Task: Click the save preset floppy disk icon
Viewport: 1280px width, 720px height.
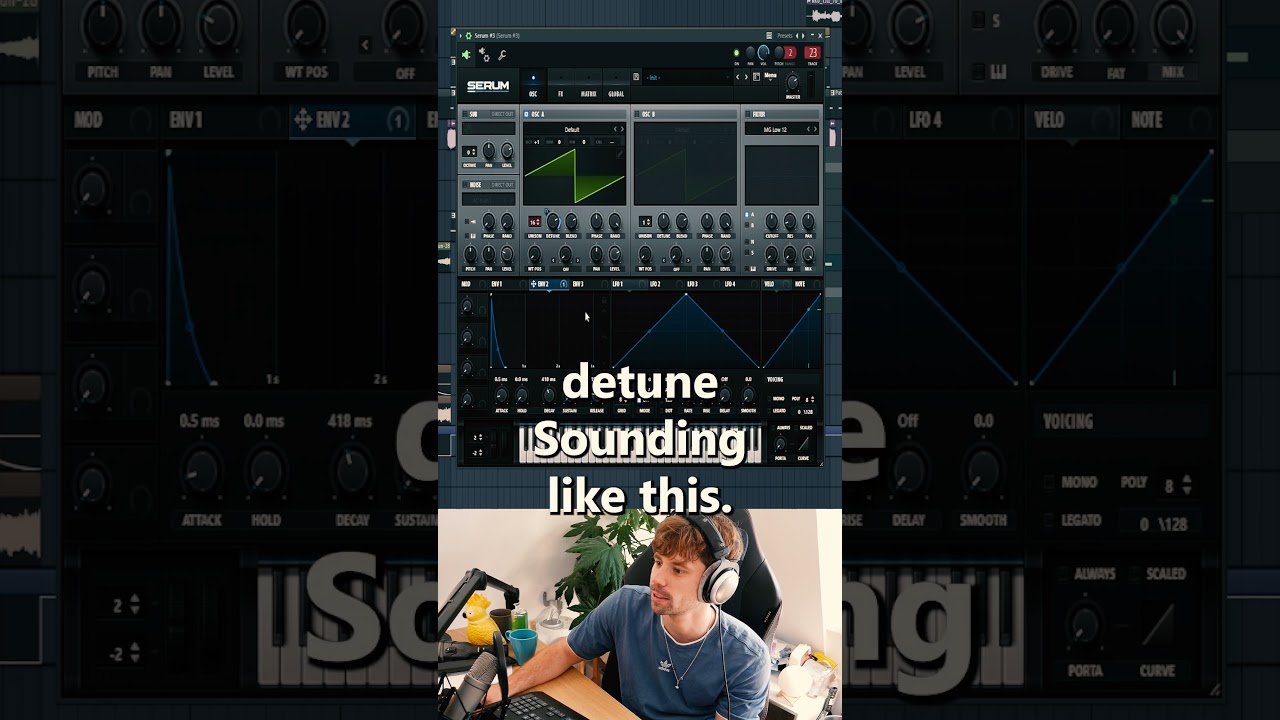Action: click(636, 77)
